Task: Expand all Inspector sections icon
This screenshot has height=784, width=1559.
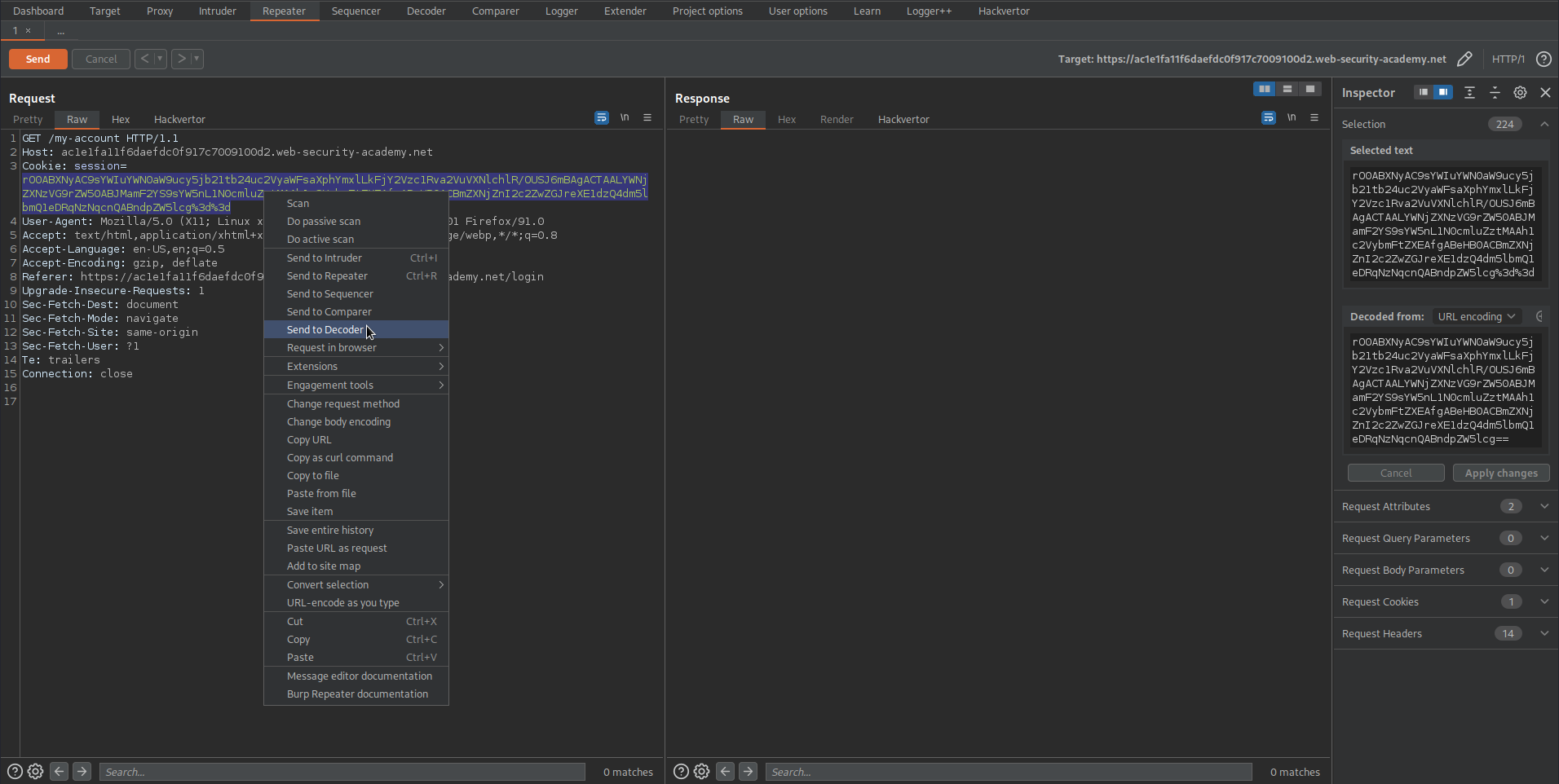Action: coord(1469,92)
